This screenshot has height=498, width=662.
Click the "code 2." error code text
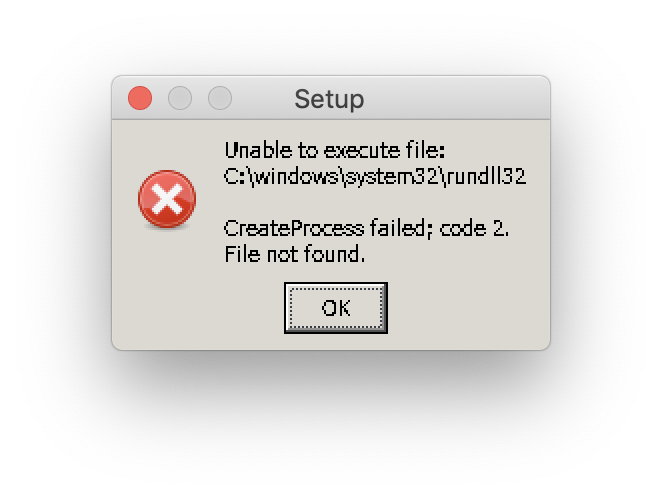(474, 228)
